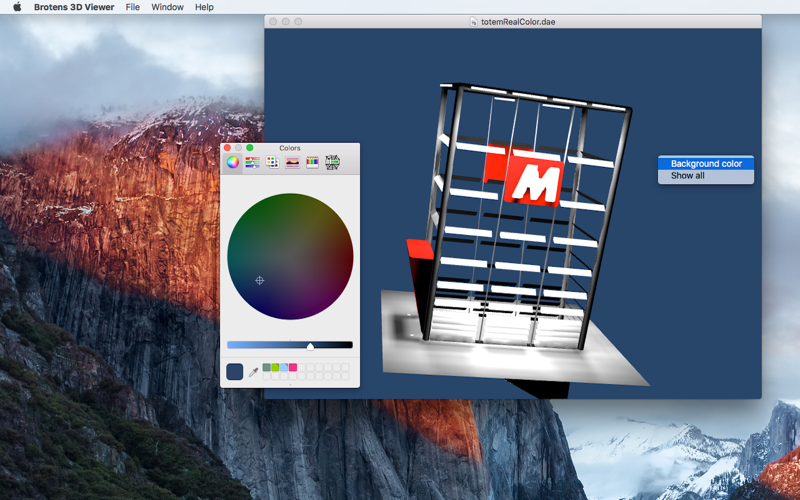This screenshot has height=500, width=800.
Task: Choose Background color from context menu
Action: pyautogui.click(x=706, y=164)
